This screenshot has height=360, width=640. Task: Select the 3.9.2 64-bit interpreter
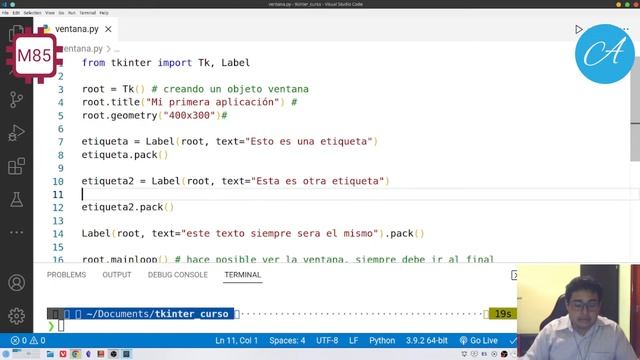pos(427,340)
